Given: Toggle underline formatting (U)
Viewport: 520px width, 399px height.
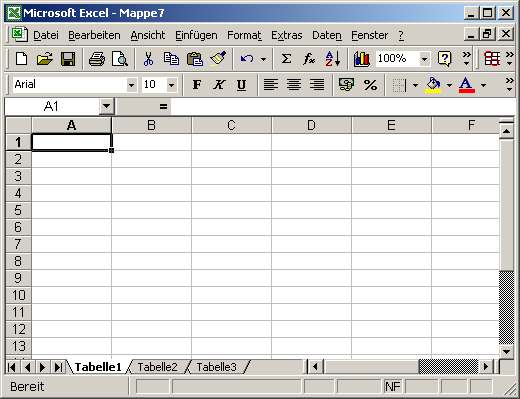Looking at the screenshot, I should tap(241, 85).
